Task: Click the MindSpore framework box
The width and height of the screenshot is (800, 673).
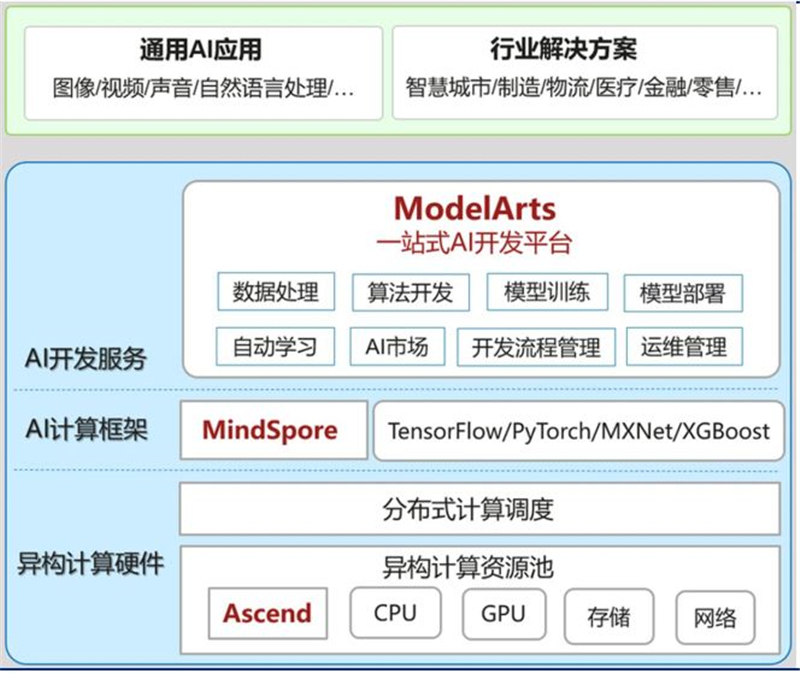Action: [x=273, y=431]
